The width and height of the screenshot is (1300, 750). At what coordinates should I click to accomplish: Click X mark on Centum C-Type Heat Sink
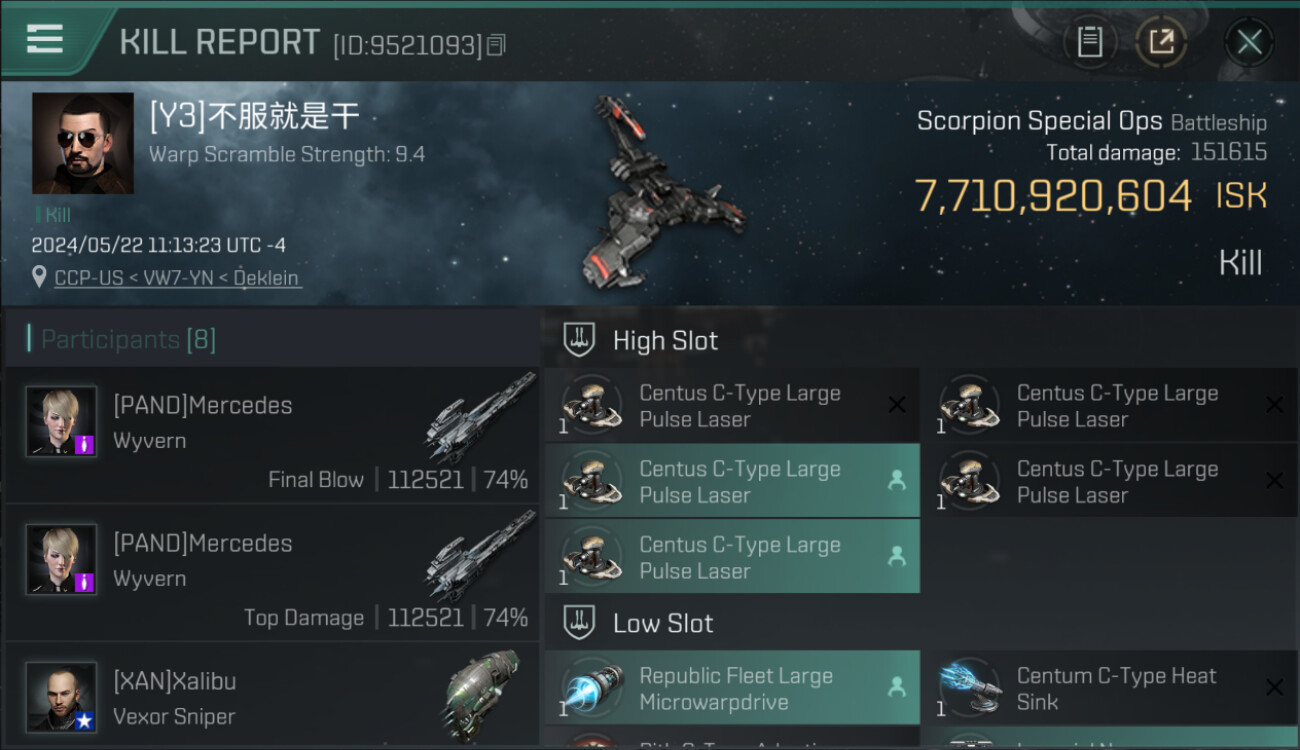[x=1274, y=688]
